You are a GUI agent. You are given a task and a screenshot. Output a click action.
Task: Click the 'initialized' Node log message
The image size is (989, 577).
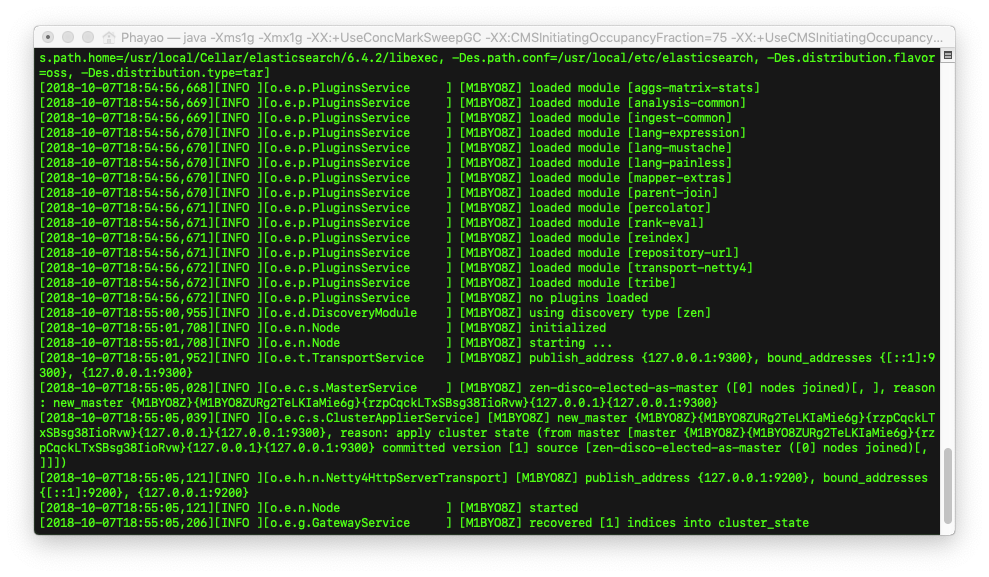(x=568, y=328)
